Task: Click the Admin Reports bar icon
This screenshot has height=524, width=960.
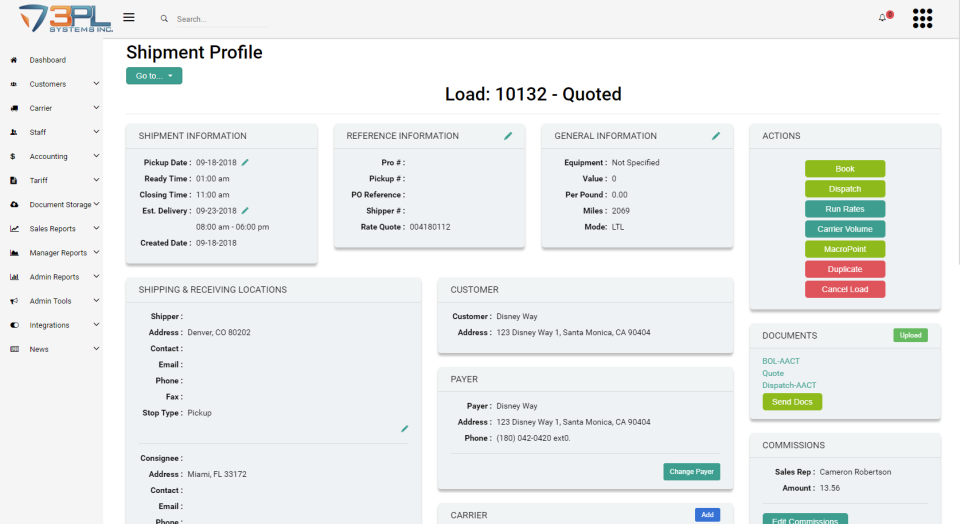Action: point(14,277)
